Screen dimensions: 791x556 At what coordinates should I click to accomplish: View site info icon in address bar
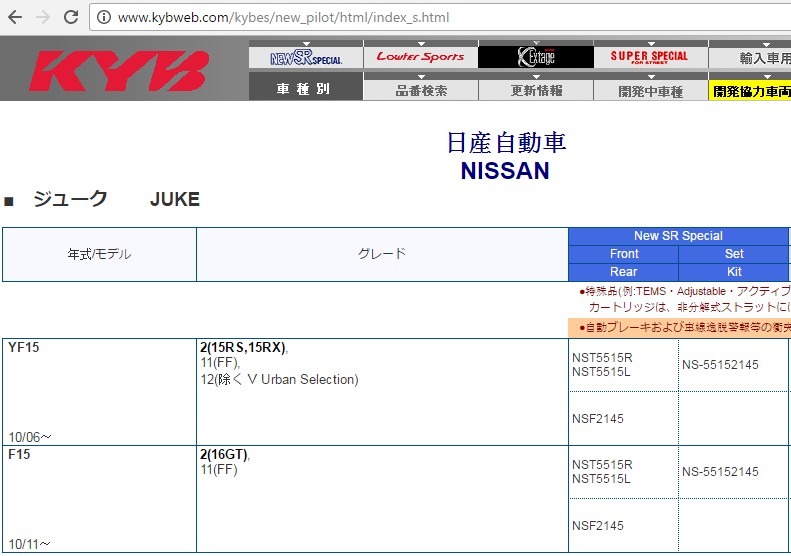[x=103, y=18]
